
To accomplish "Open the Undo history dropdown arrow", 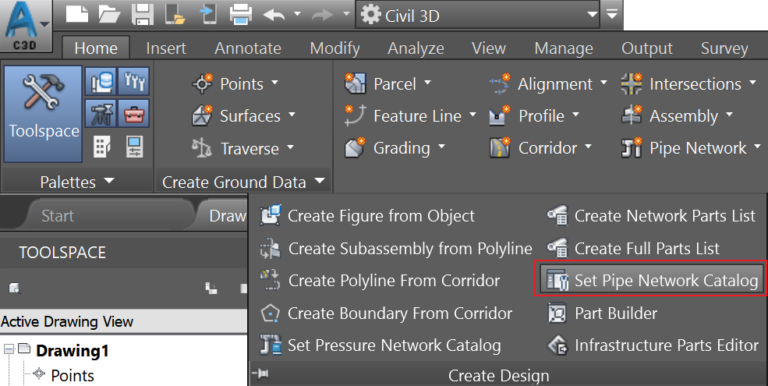I will coord(297,14).
